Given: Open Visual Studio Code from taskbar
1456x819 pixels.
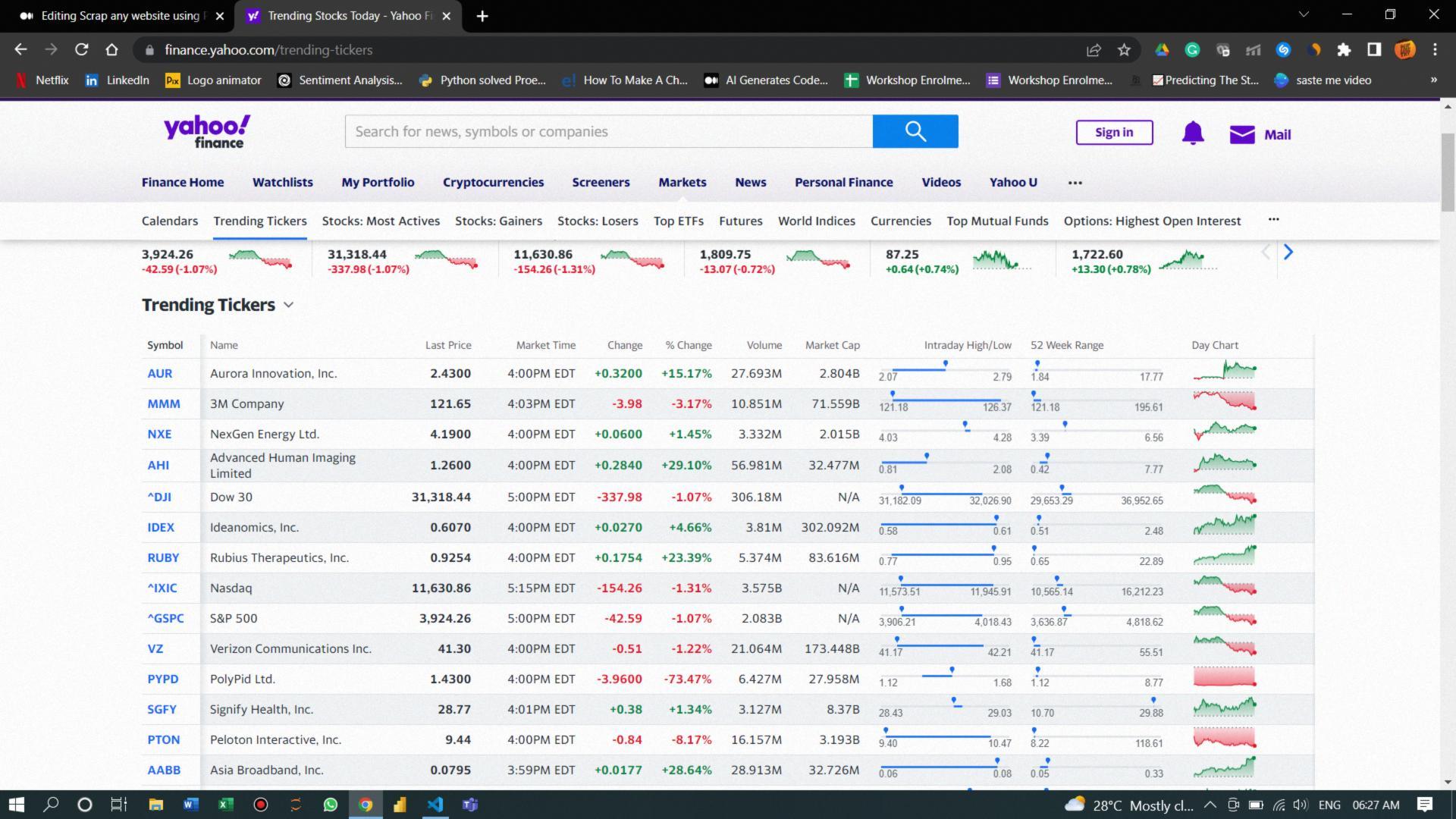Looking at the screenshot, I should click(435, 805).
